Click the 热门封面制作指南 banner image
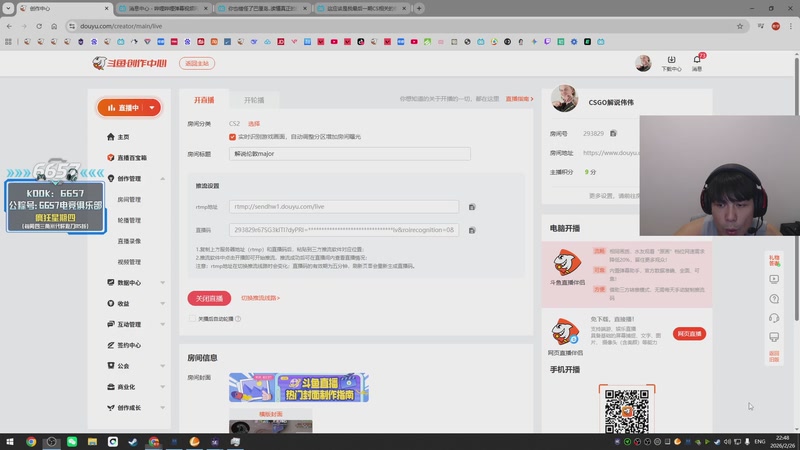 (298, 387)
